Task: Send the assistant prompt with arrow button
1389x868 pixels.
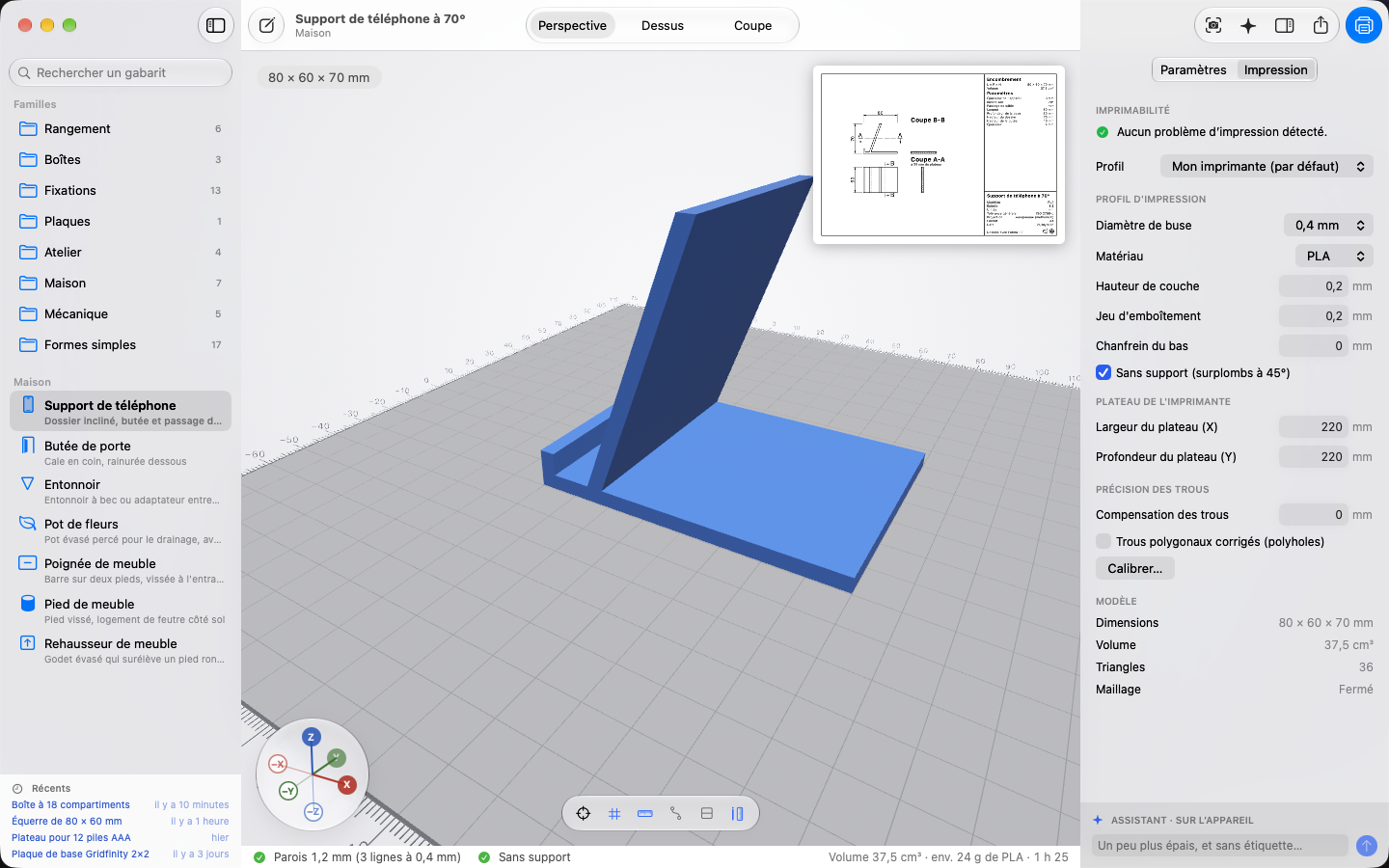Action: coord(1366,846)
